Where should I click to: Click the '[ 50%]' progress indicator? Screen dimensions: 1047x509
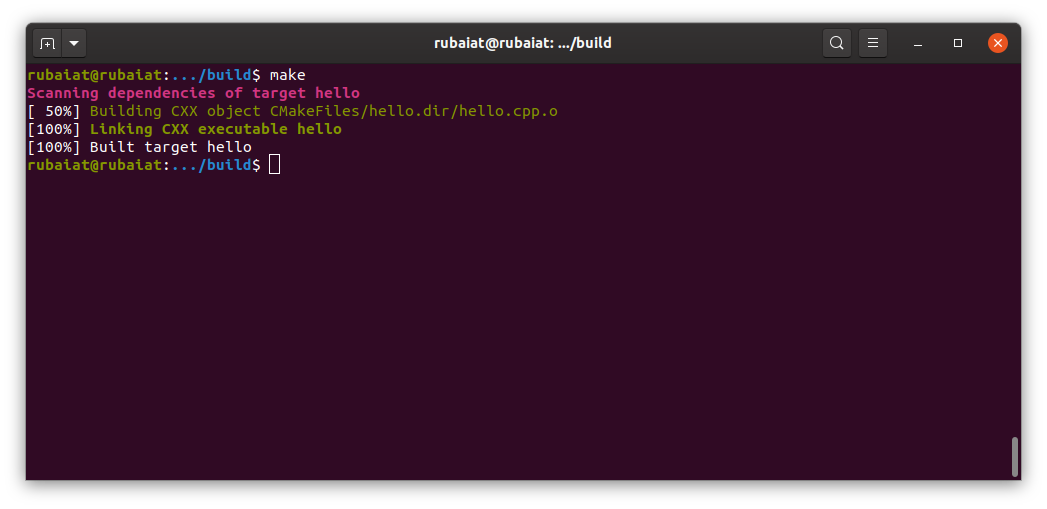pyautogui.click(x=54, y=111)
